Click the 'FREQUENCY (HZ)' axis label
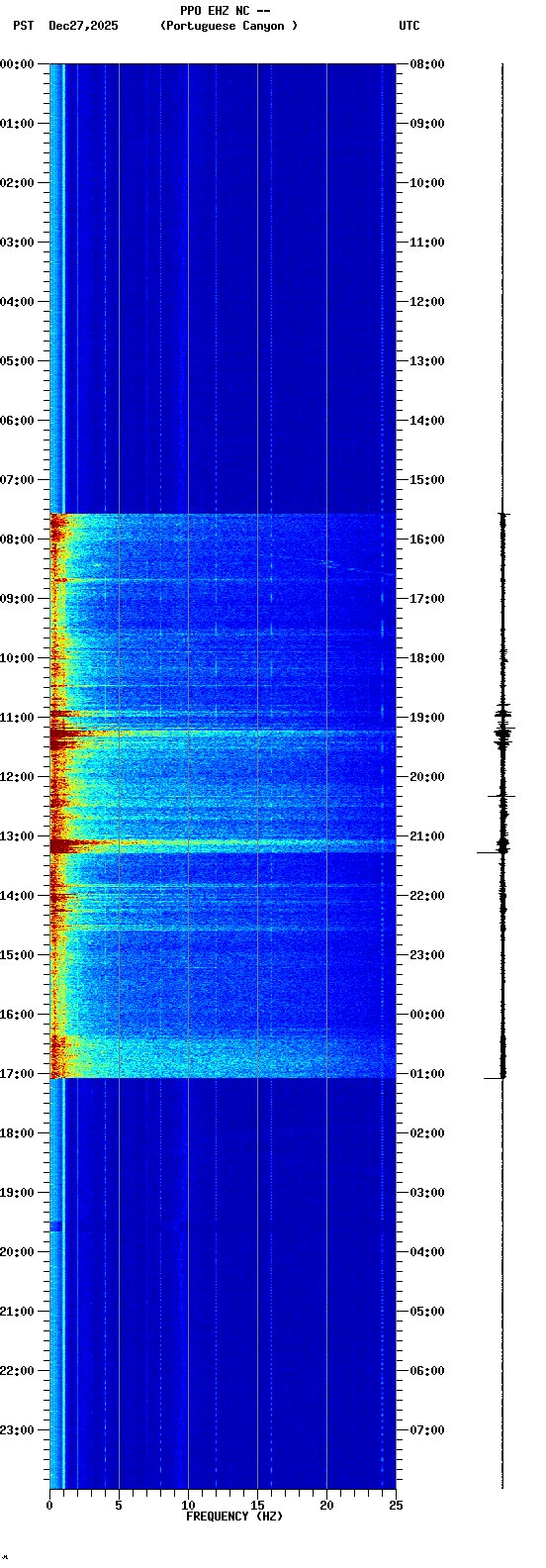 (x=234, y=1517)
